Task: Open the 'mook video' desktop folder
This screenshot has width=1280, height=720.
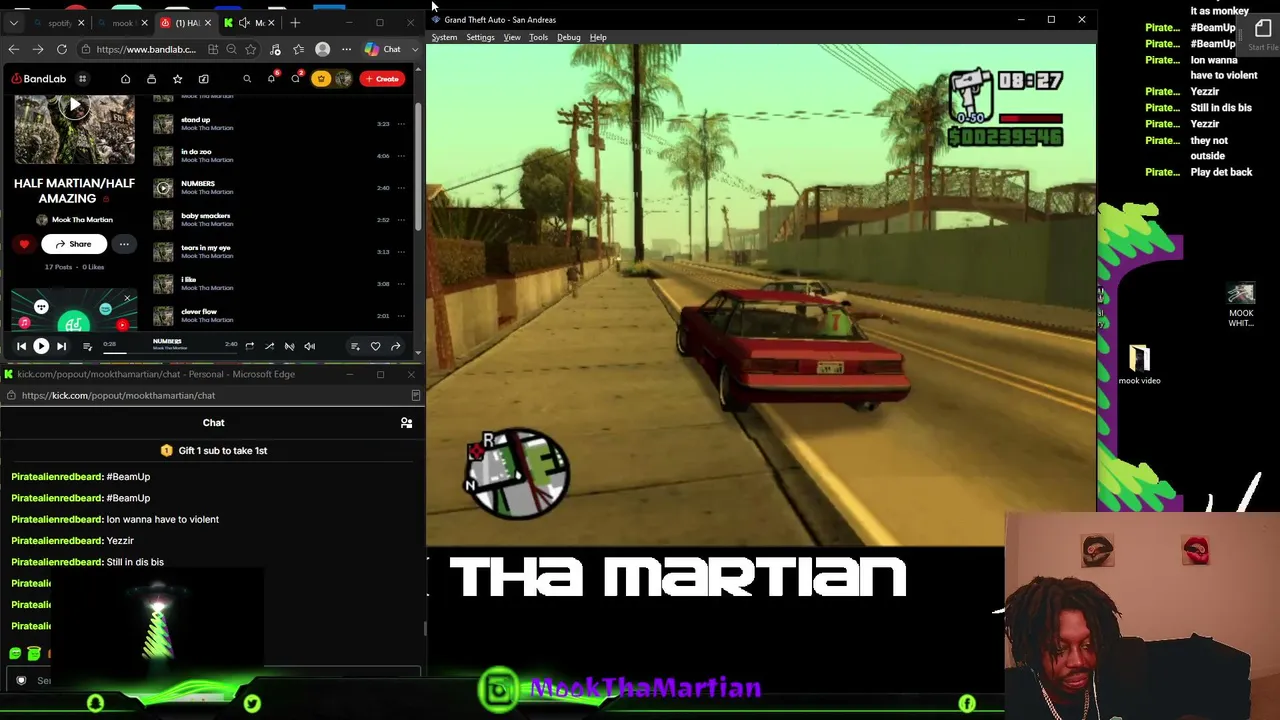Action: [x=1140, y=365]
